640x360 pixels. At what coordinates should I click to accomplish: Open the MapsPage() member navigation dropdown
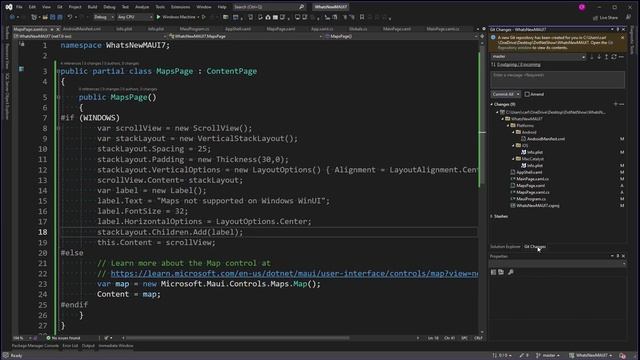coord(401,36)
